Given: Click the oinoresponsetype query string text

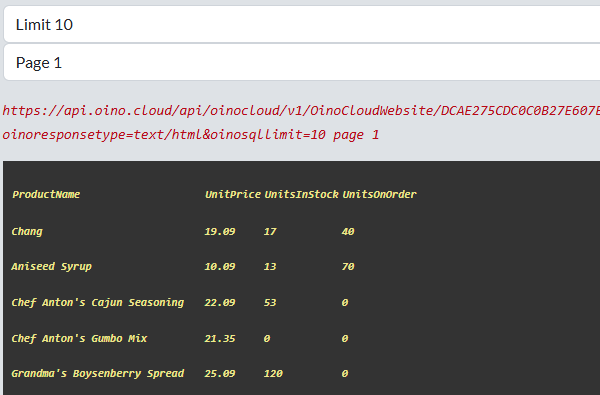Looking at the screenshot, I should point(191,135).
